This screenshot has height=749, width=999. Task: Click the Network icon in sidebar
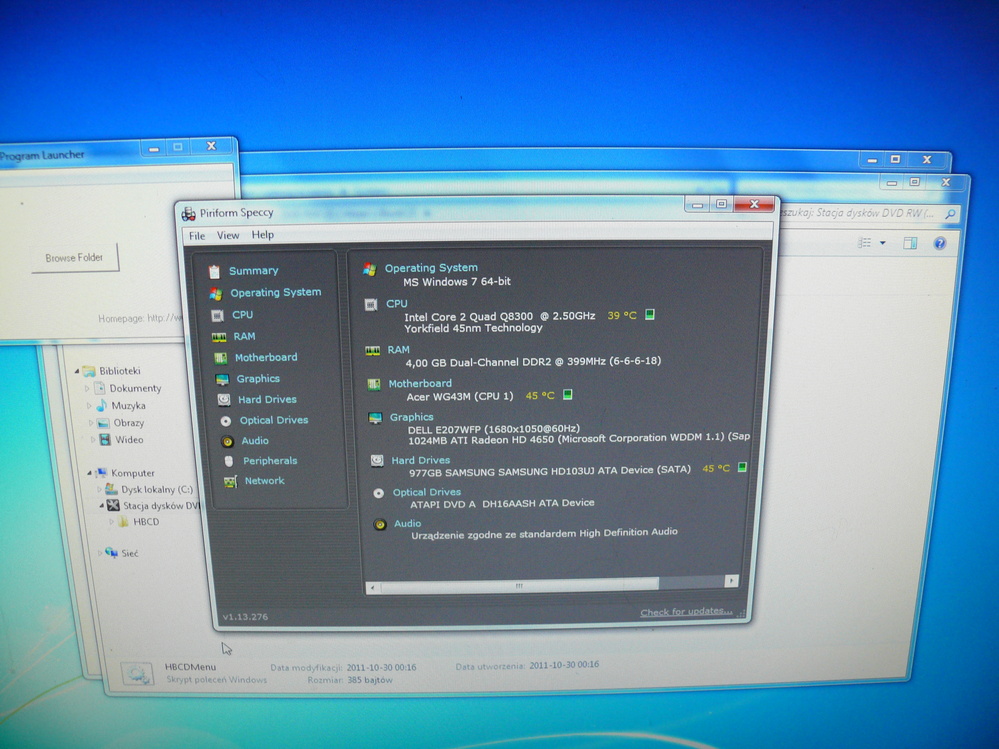(x=231, y=482)
